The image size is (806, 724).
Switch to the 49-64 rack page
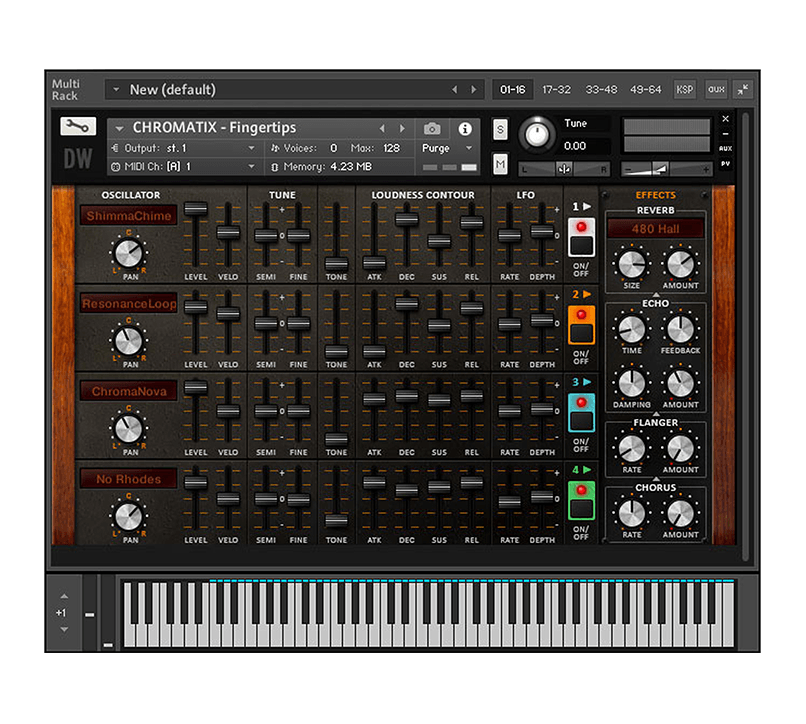(x=645, y=89)
